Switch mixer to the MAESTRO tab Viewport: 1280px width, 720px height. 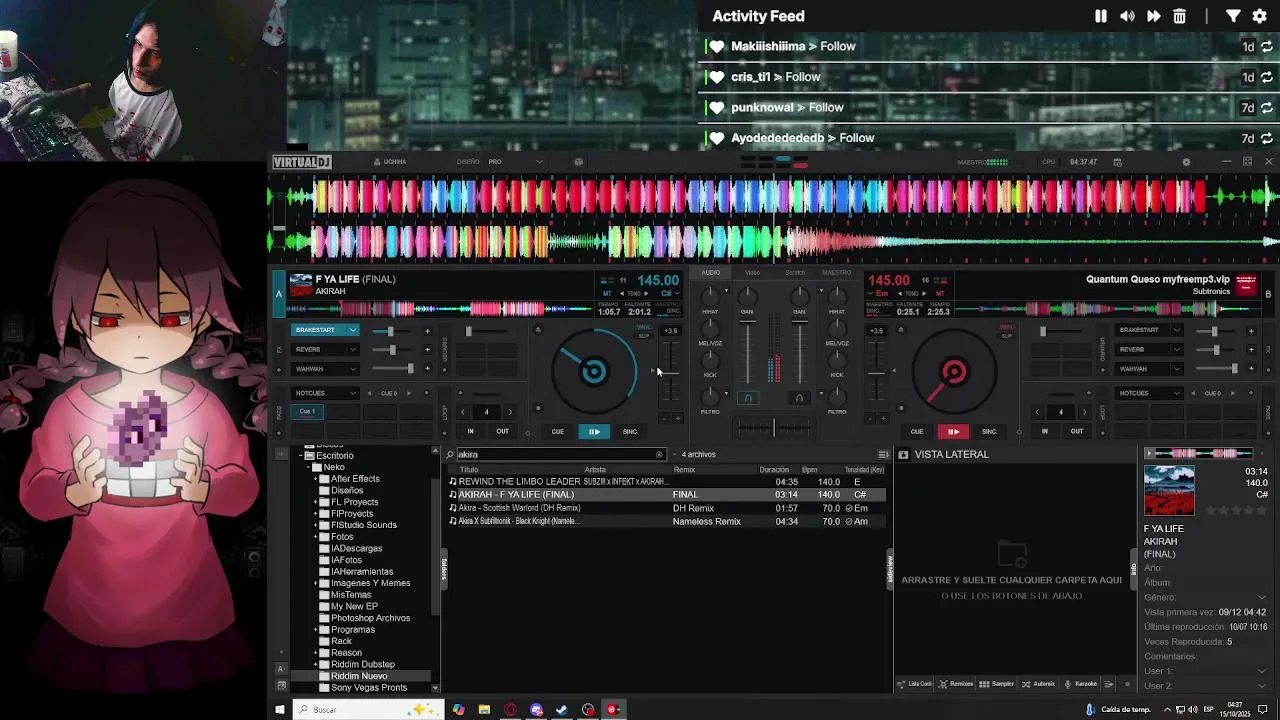(x=837, y=273)
